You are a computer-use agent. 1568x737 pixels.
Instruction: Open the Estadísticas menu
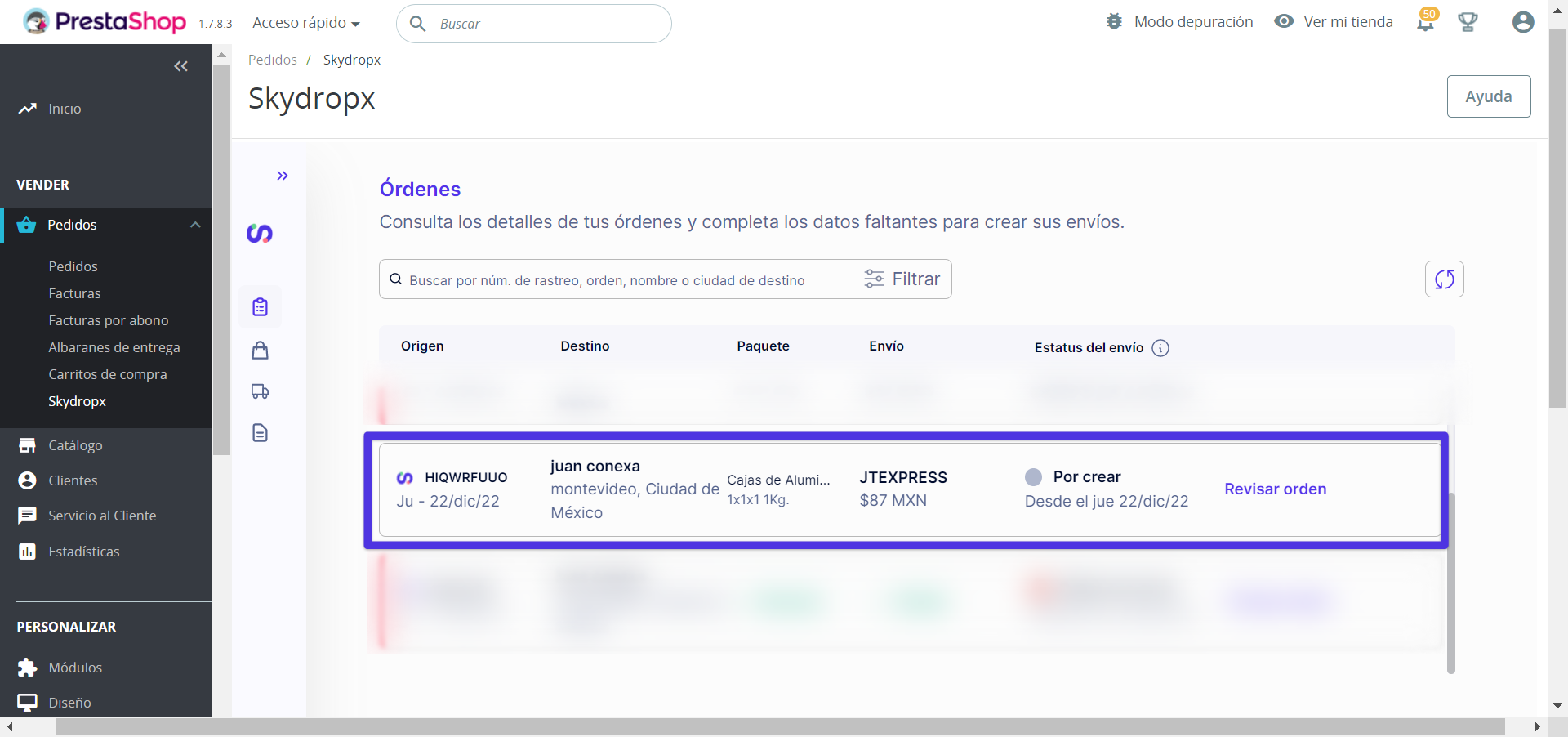[x=84, y=552]
